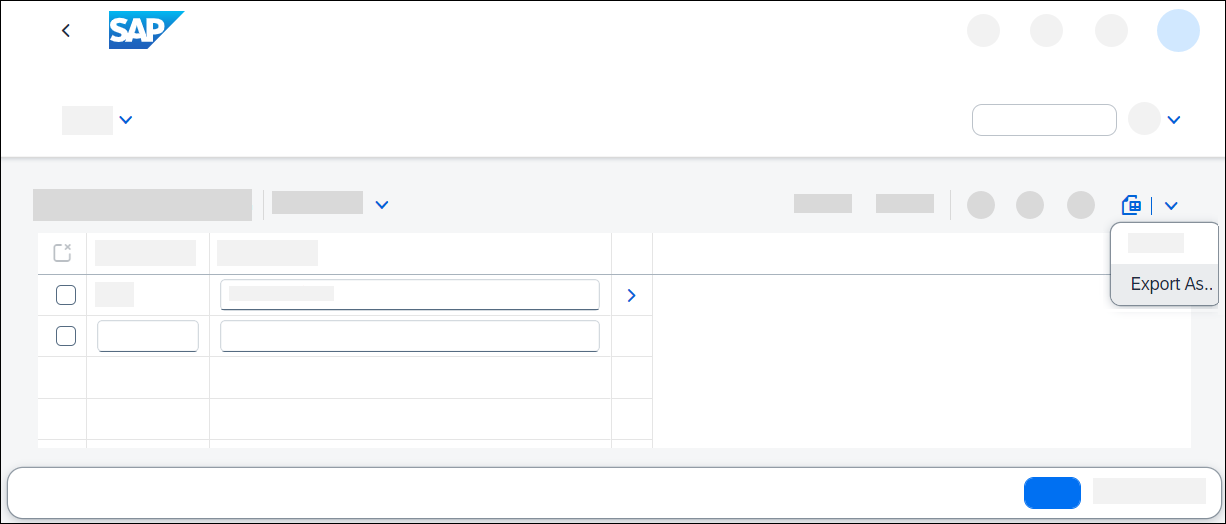The image size is (1226, 524).
Task: Click the deselect-all icon in table header
Action: click(62, 252)
